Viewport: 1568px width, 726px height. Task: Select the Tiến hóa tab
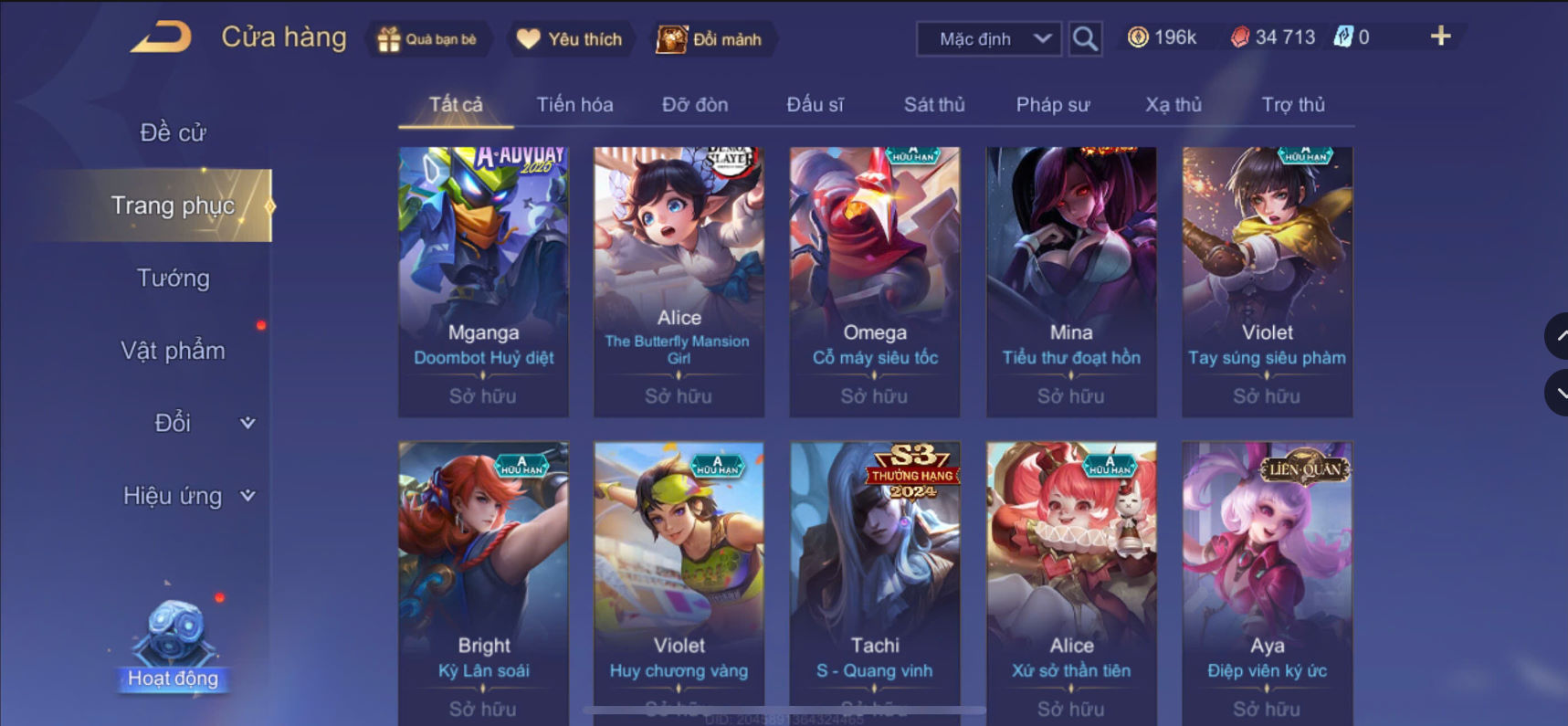[x=574, y=105]
